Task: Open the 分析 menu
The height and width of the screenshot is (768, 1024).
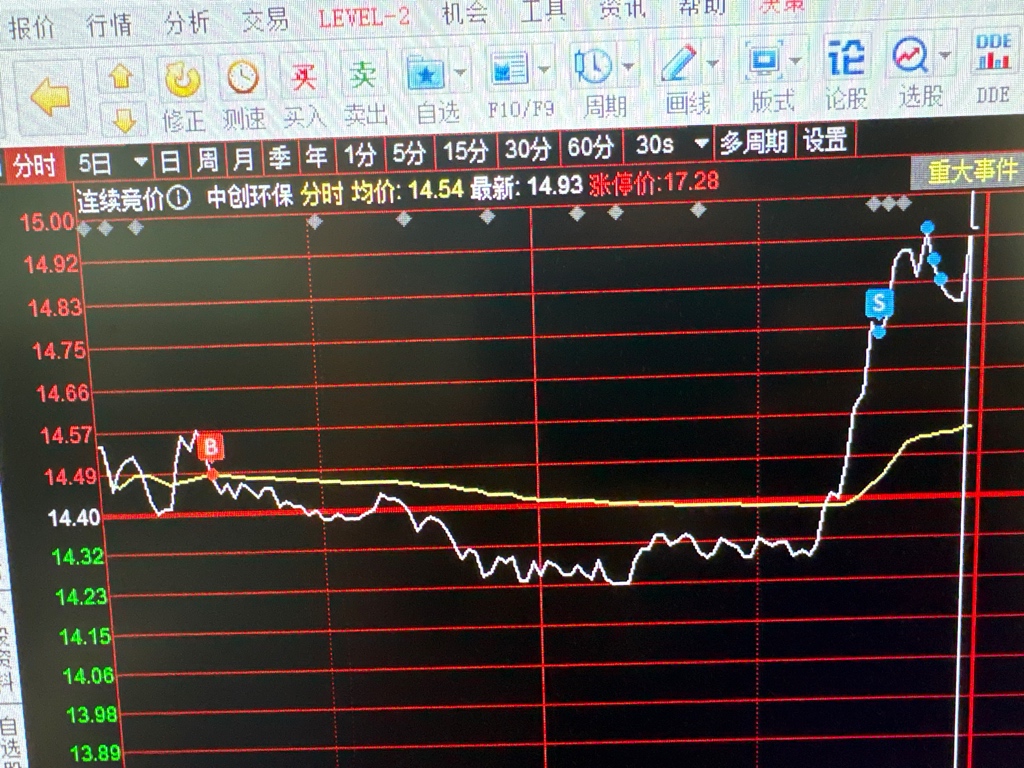Action: pyautogui.click(x=187, y=24)
